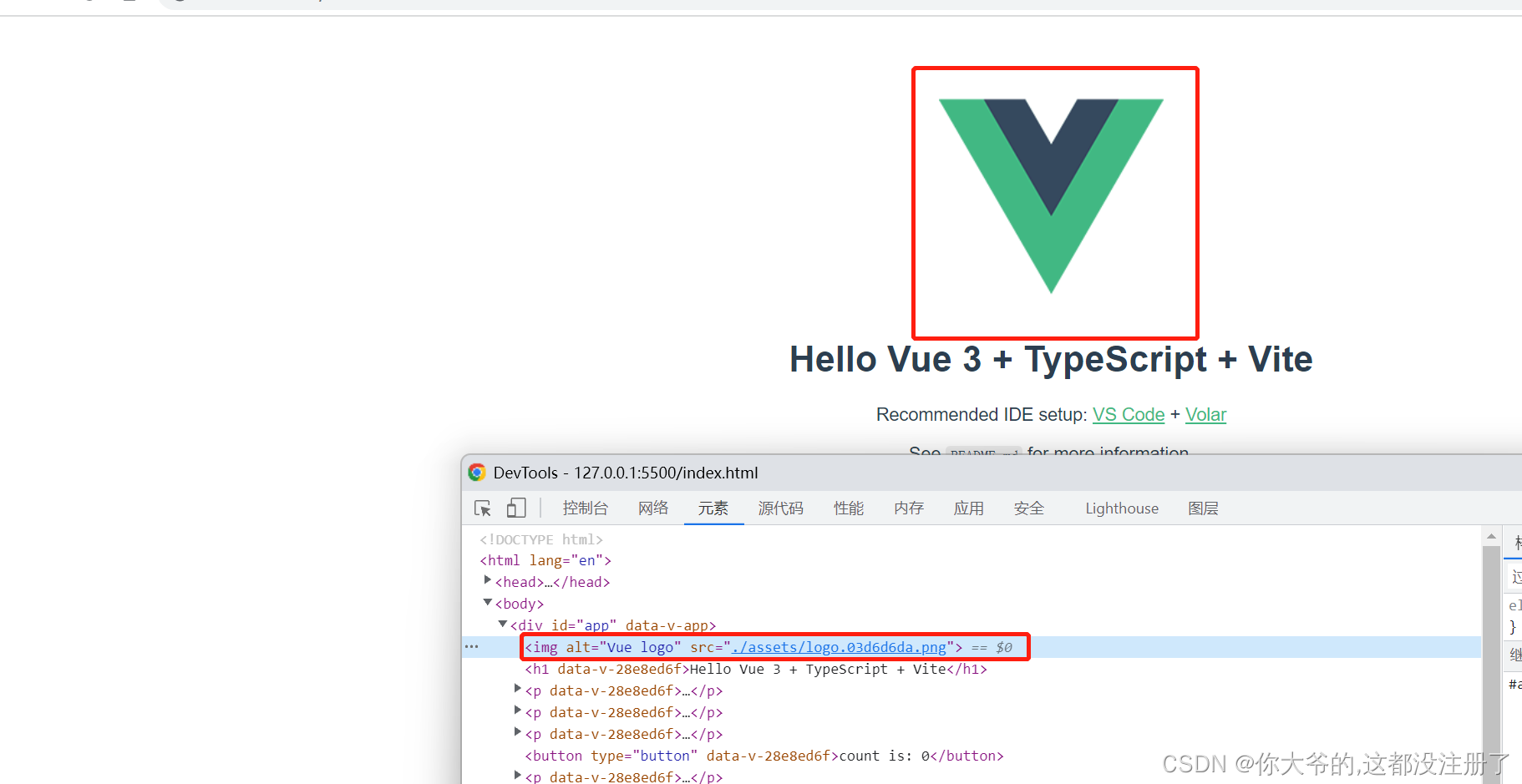Viewport: 1522px width, 784px height.
Task: Switch to the 性能 performance tab
Action: coord(849,508)
